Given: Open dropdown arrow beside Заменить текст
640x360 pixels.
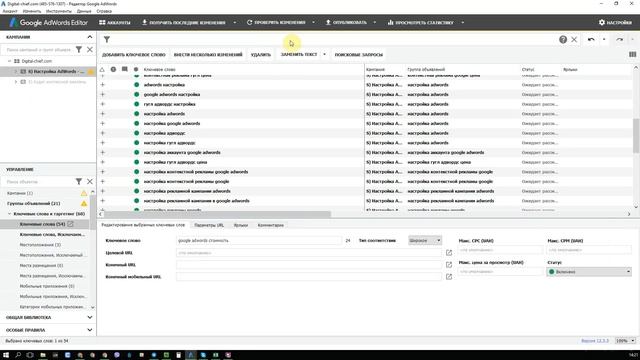Looking at the screenshot, I should tap(324, 54).
